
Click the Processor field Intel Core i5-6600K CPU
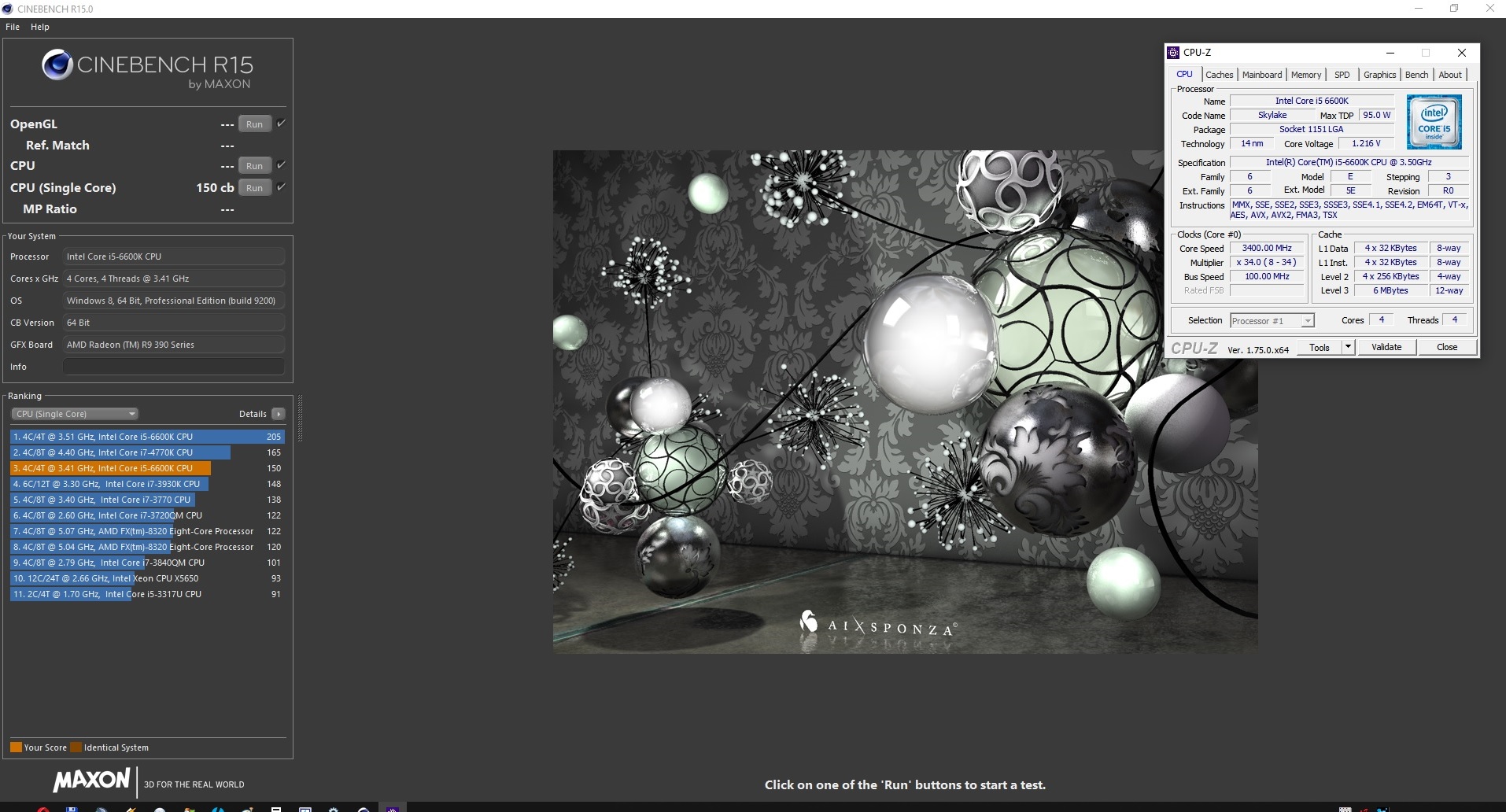(174, 257)
